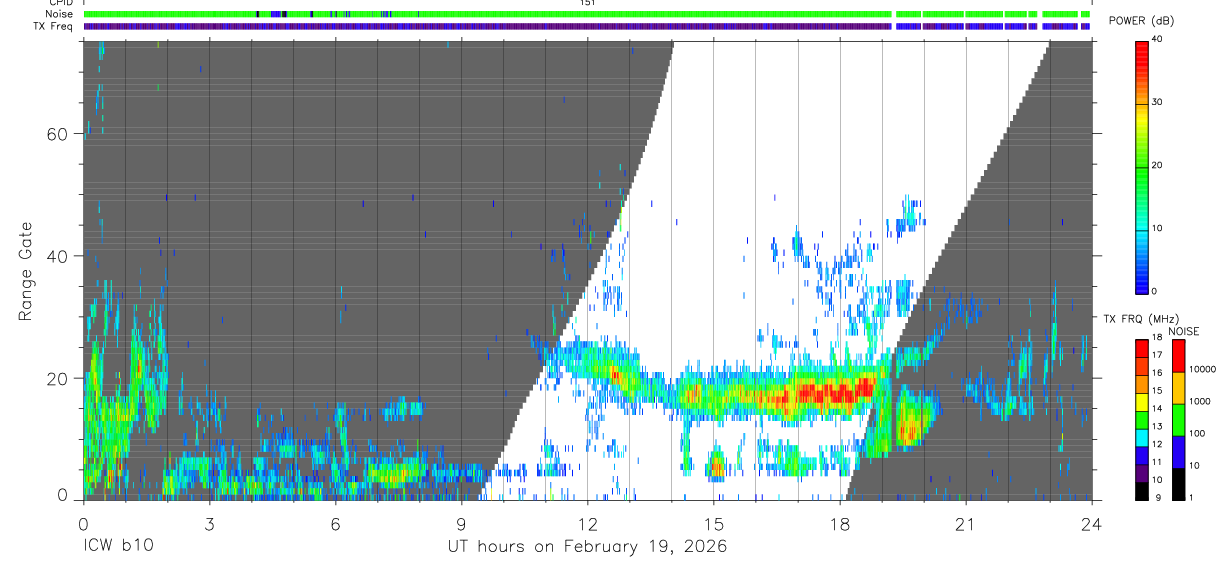Click the 30 tick on POWER scale
The width and height of the screenshot is (1228, 567).
coord(1158,103)
